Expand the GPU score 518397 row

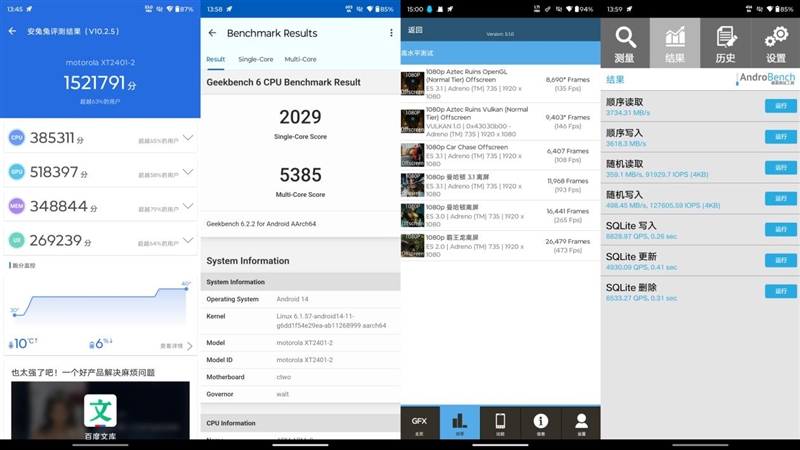187,172
